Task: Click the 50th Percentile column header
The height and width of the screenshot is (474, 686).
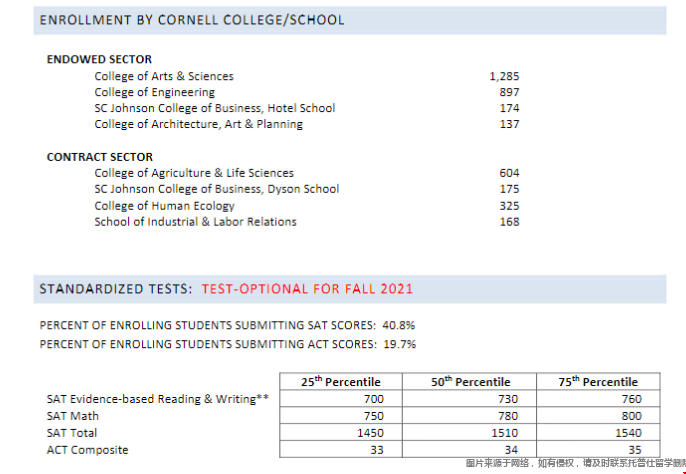Action: [x=470, y=381]
